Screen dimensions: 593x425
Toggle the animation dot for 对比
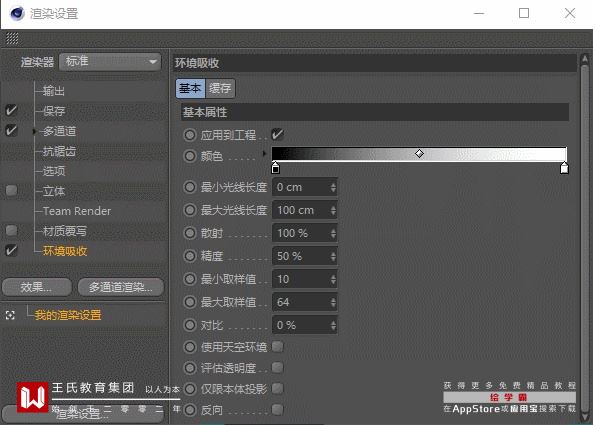click(x=190, y=325)
